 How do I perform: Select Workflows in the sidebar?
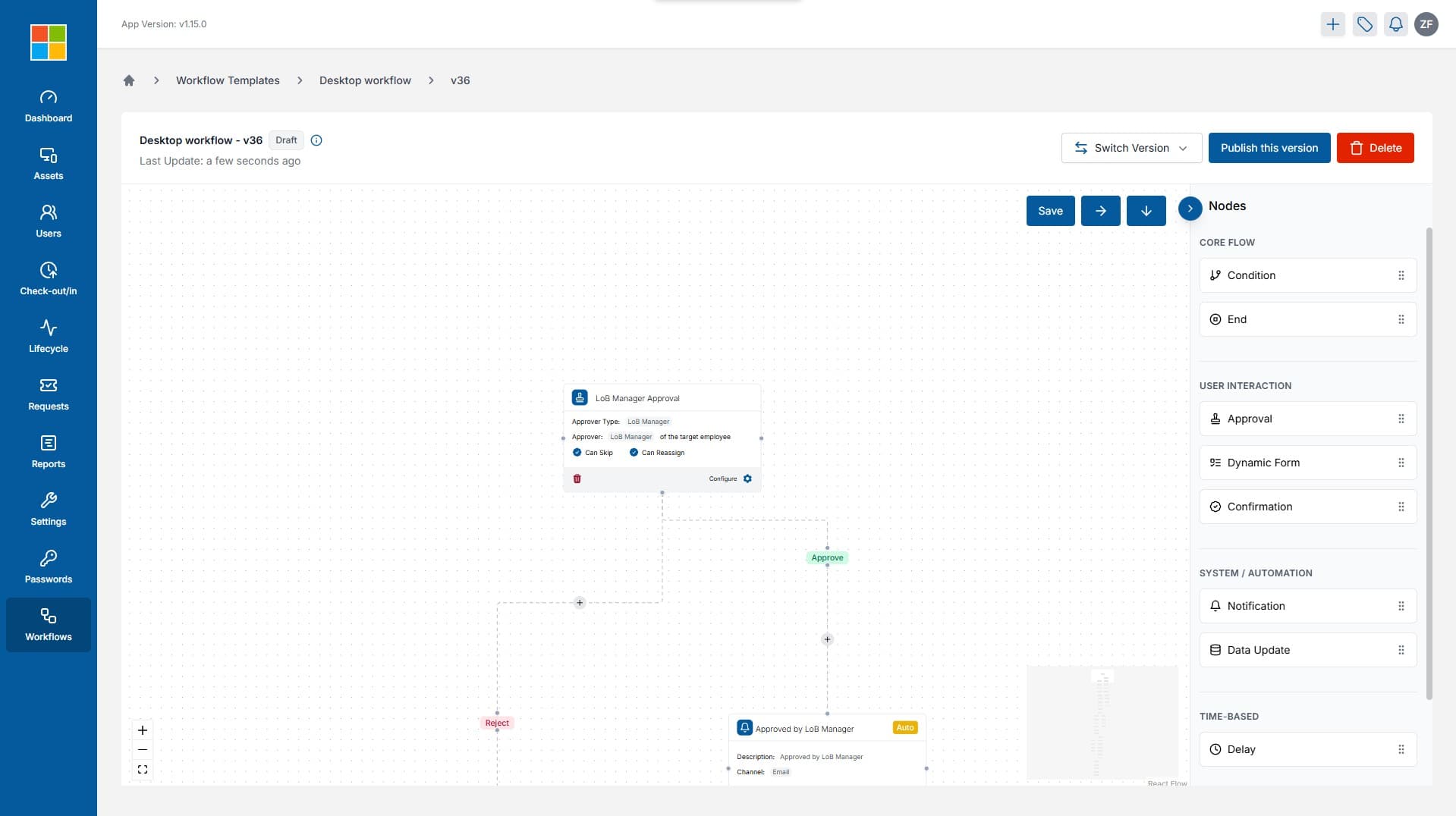click(x=49, y=625)
